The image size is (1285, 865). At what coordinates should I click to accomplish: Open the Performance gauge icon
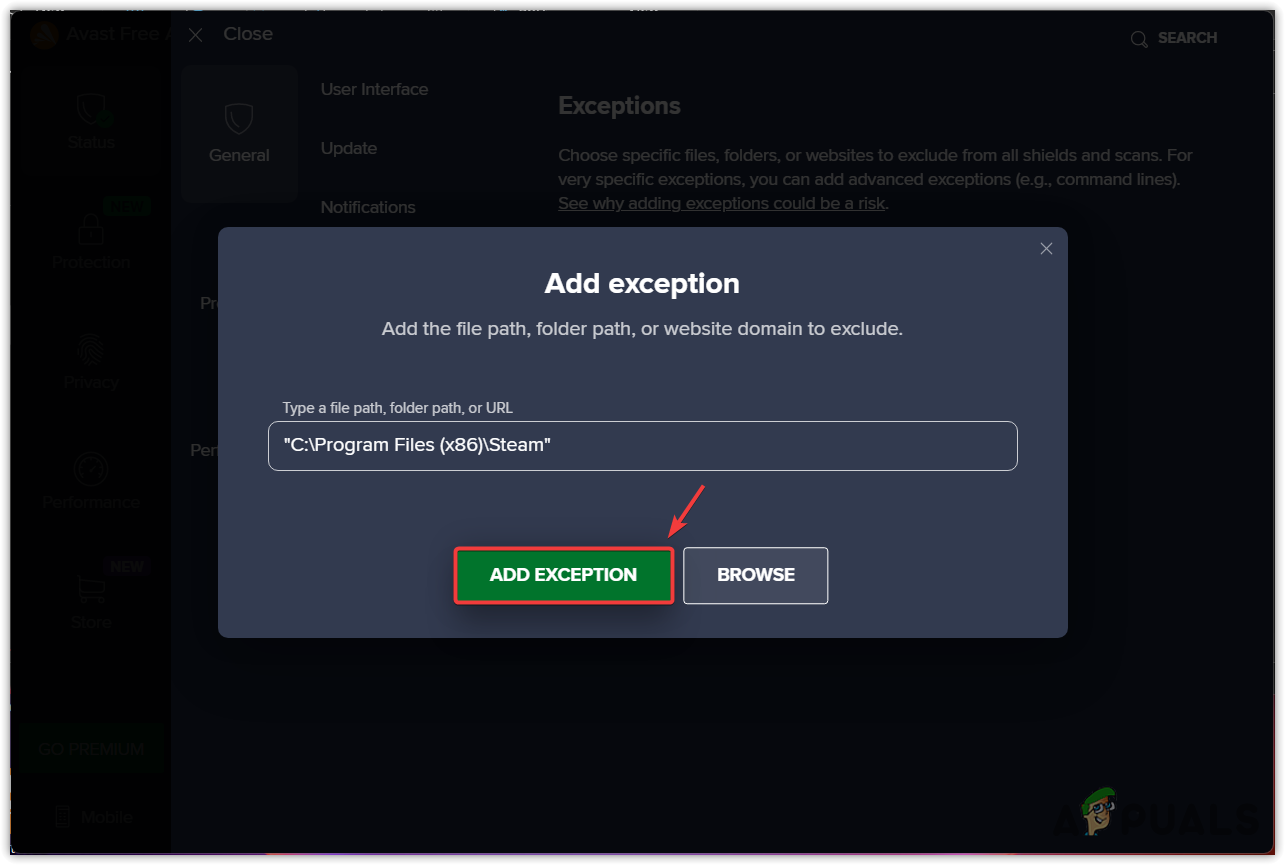click(91, 469)
